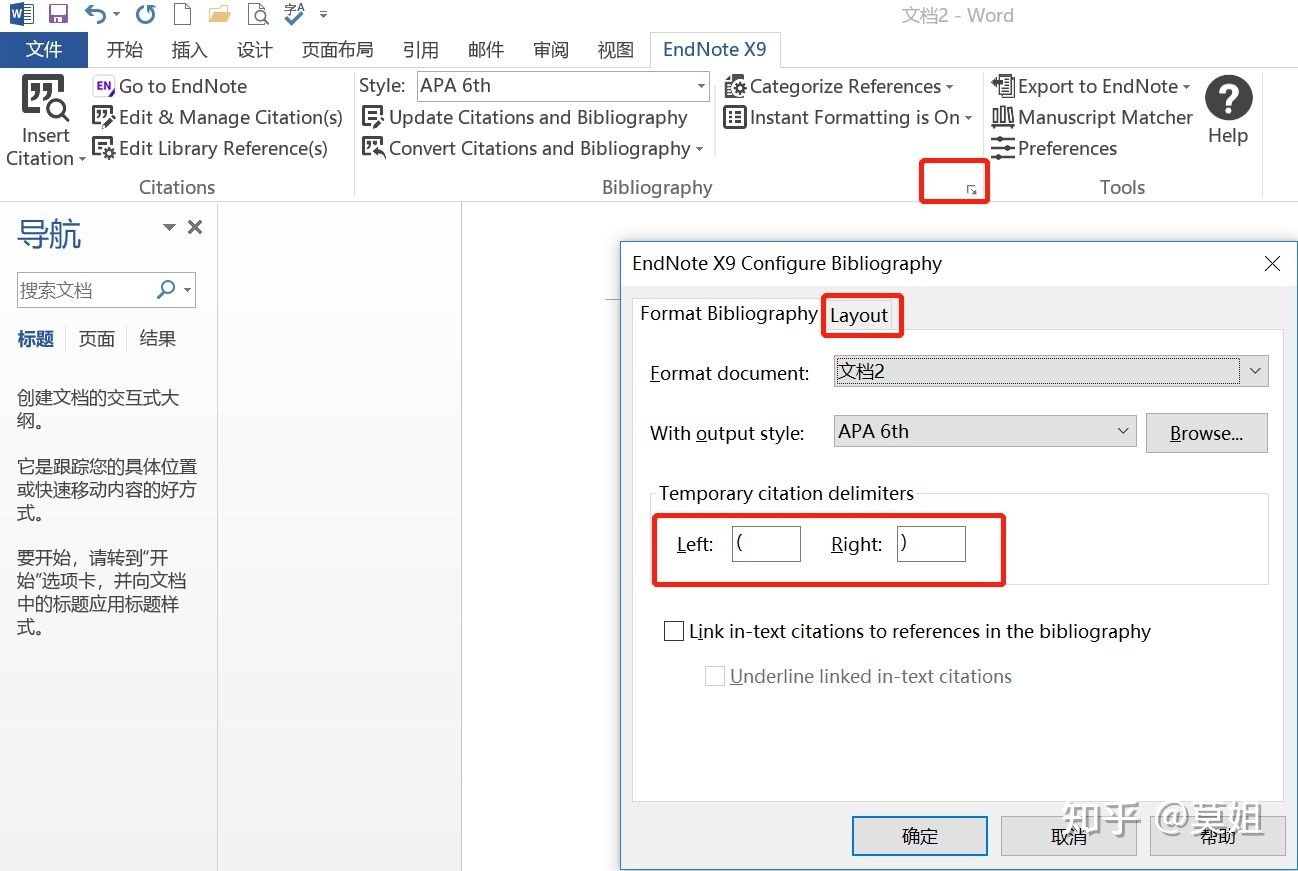The width and height of the screenshot is (1298, 871).
Task: Click the 取消 button
Action: (x=1069, y=836)
